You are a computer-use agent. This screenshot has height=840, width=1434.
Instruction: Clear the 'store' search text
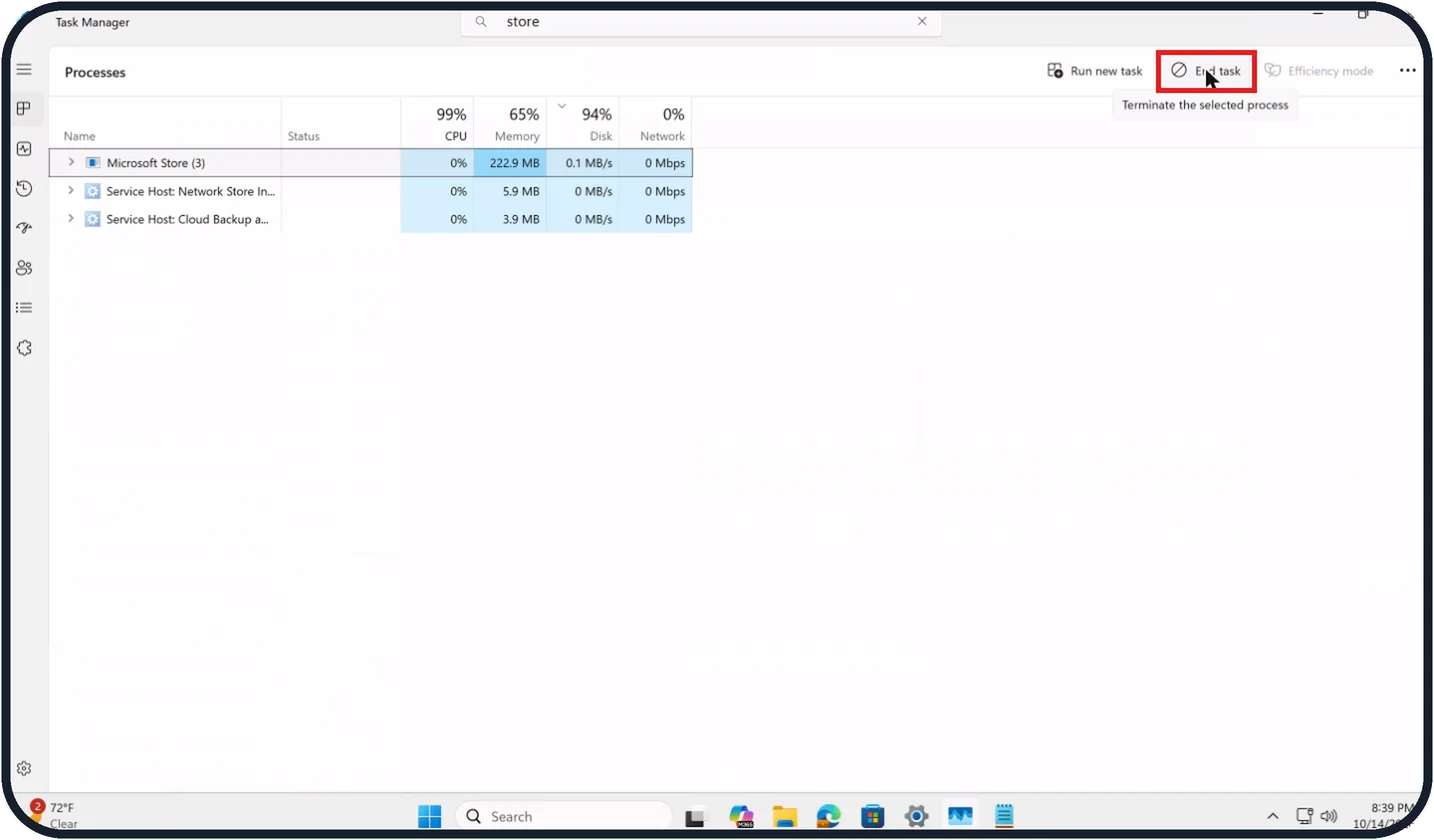pyautogui.click(x=921, y=21)
